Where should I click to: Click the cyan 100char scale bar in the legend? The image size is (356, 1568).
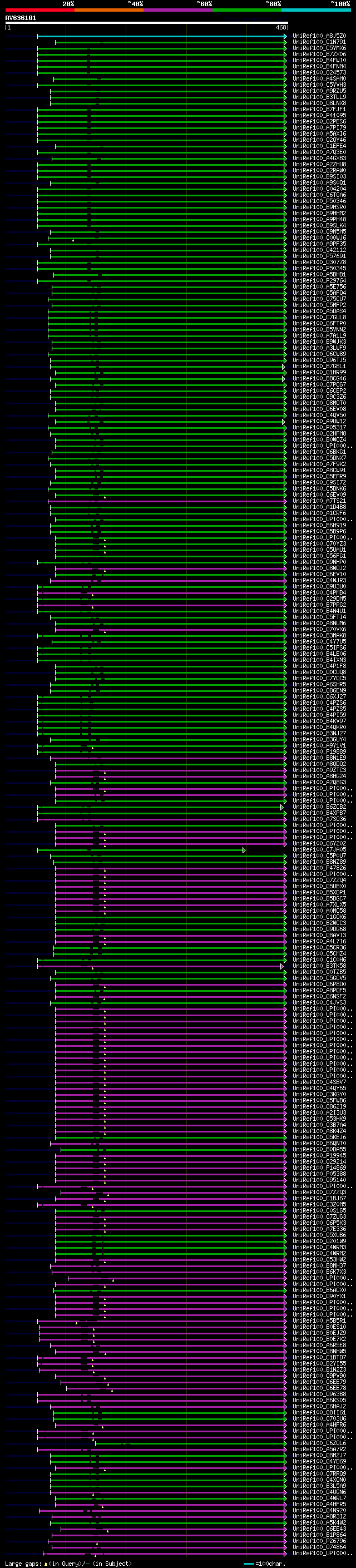[249, 1564]
